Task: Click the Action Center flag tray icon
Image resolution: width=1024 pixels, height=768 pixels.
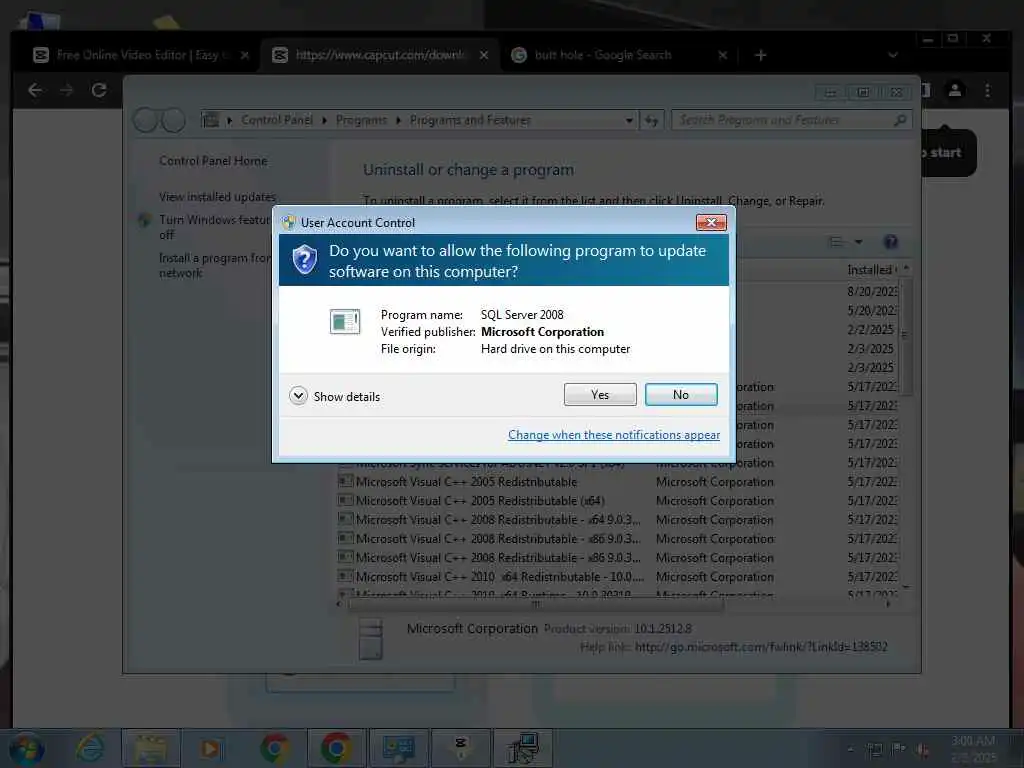Action: [899, 749]
